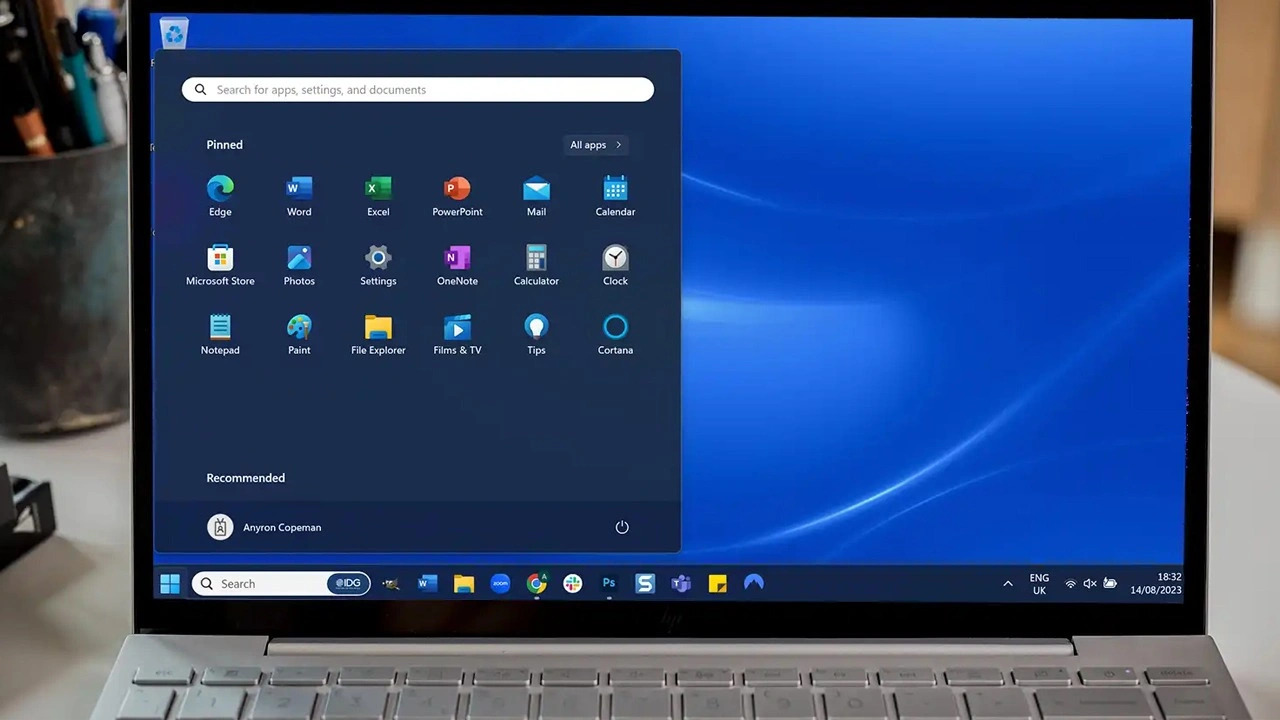Open Microsoft Teams from the taskbar
This screenshot has width=1280, height=720.
681,583
